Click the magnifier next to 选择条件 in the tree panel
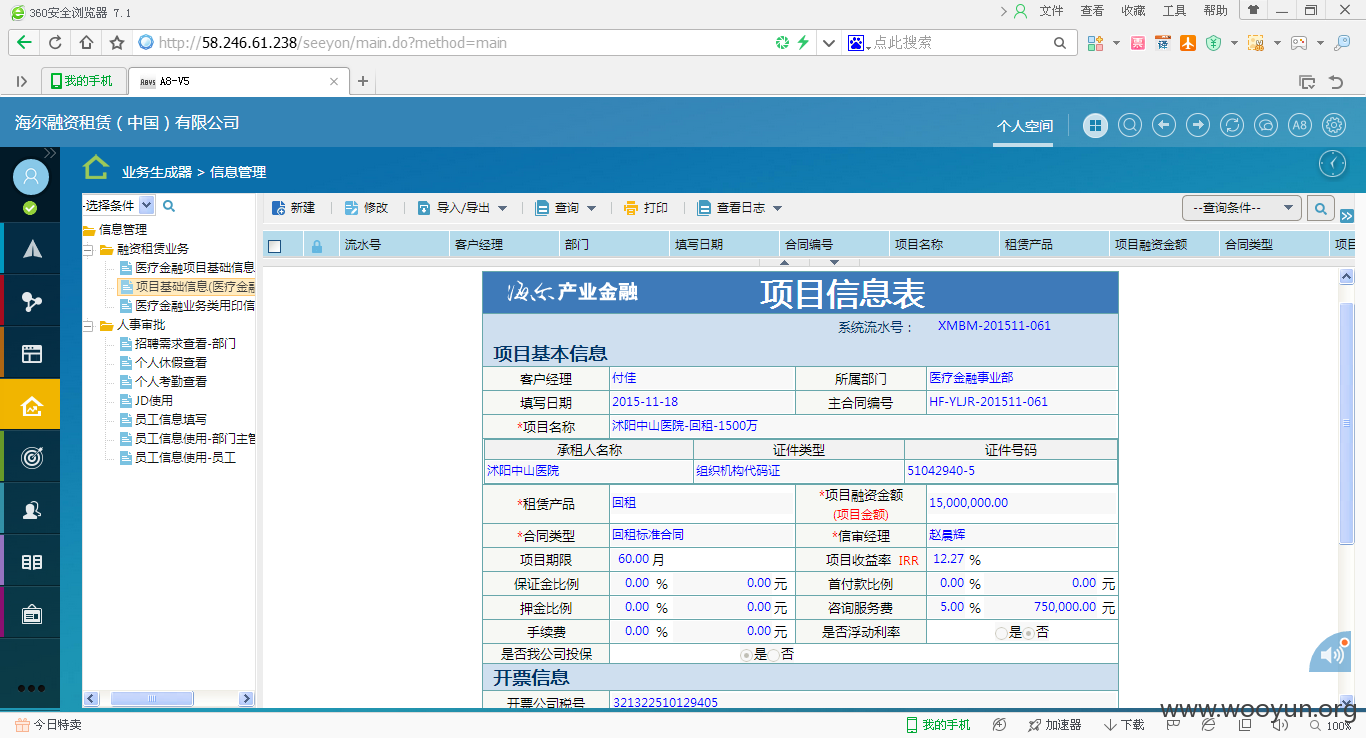 pyautogui.click(x=169, y=206)
